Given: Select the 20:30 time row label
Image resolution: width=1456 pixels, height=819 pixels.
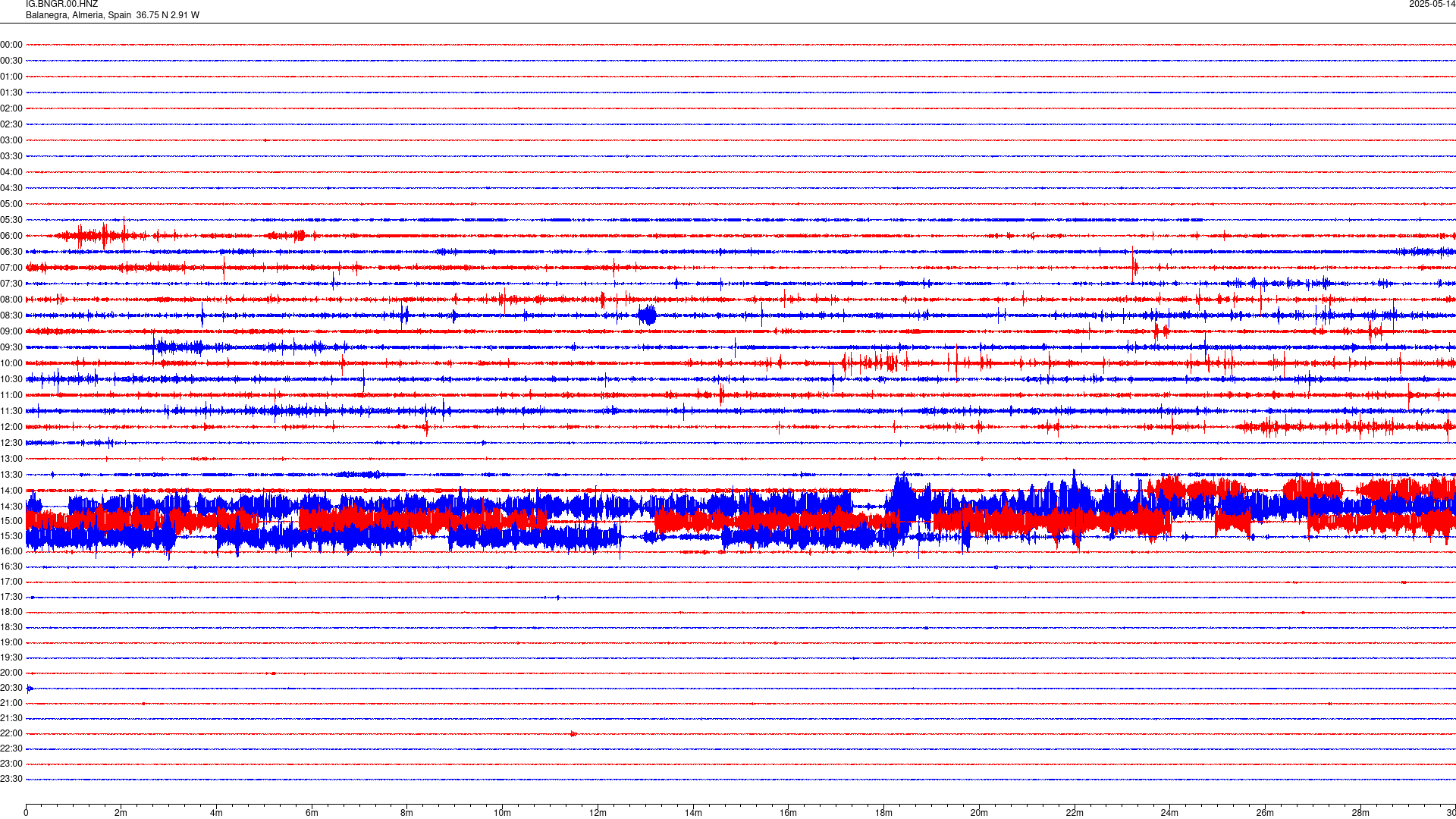Looking at the screenshot, I should 11,688.
